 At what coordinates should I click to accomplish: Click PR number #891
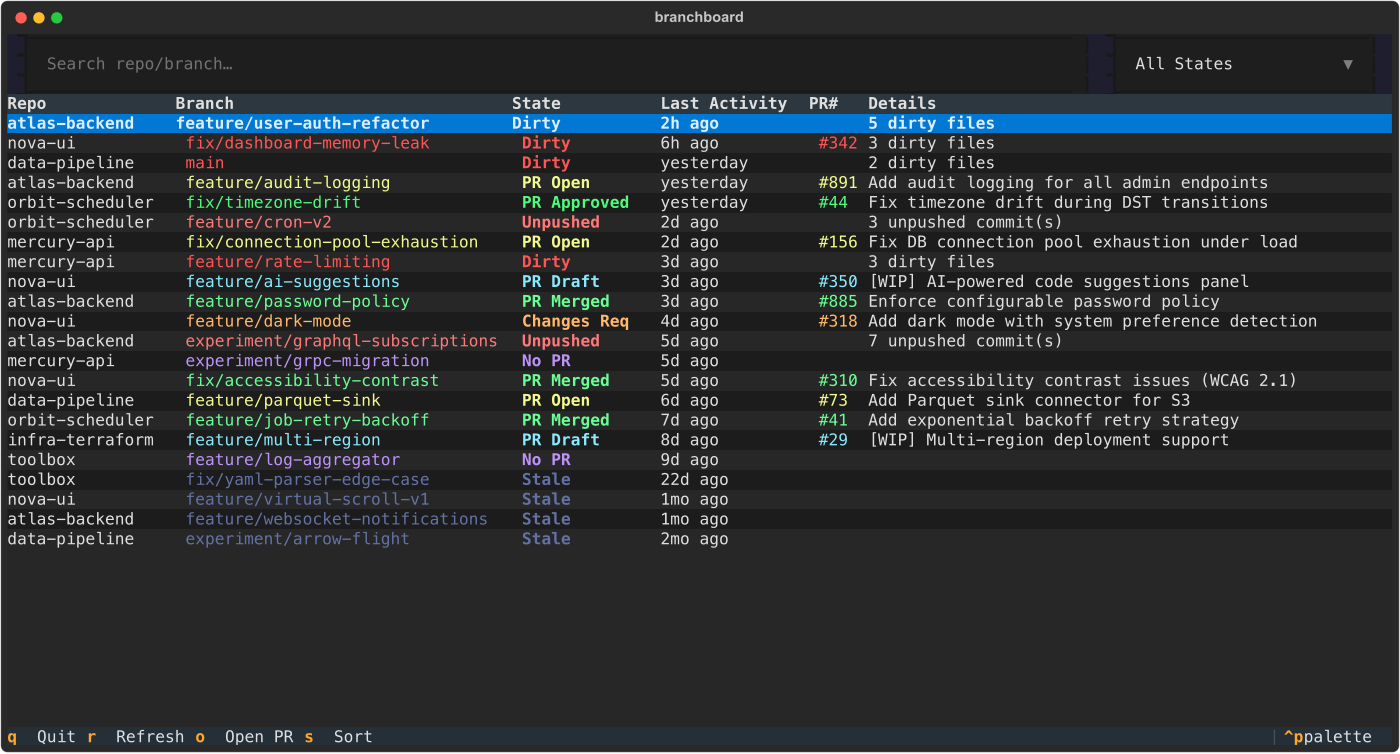(838, 183)
